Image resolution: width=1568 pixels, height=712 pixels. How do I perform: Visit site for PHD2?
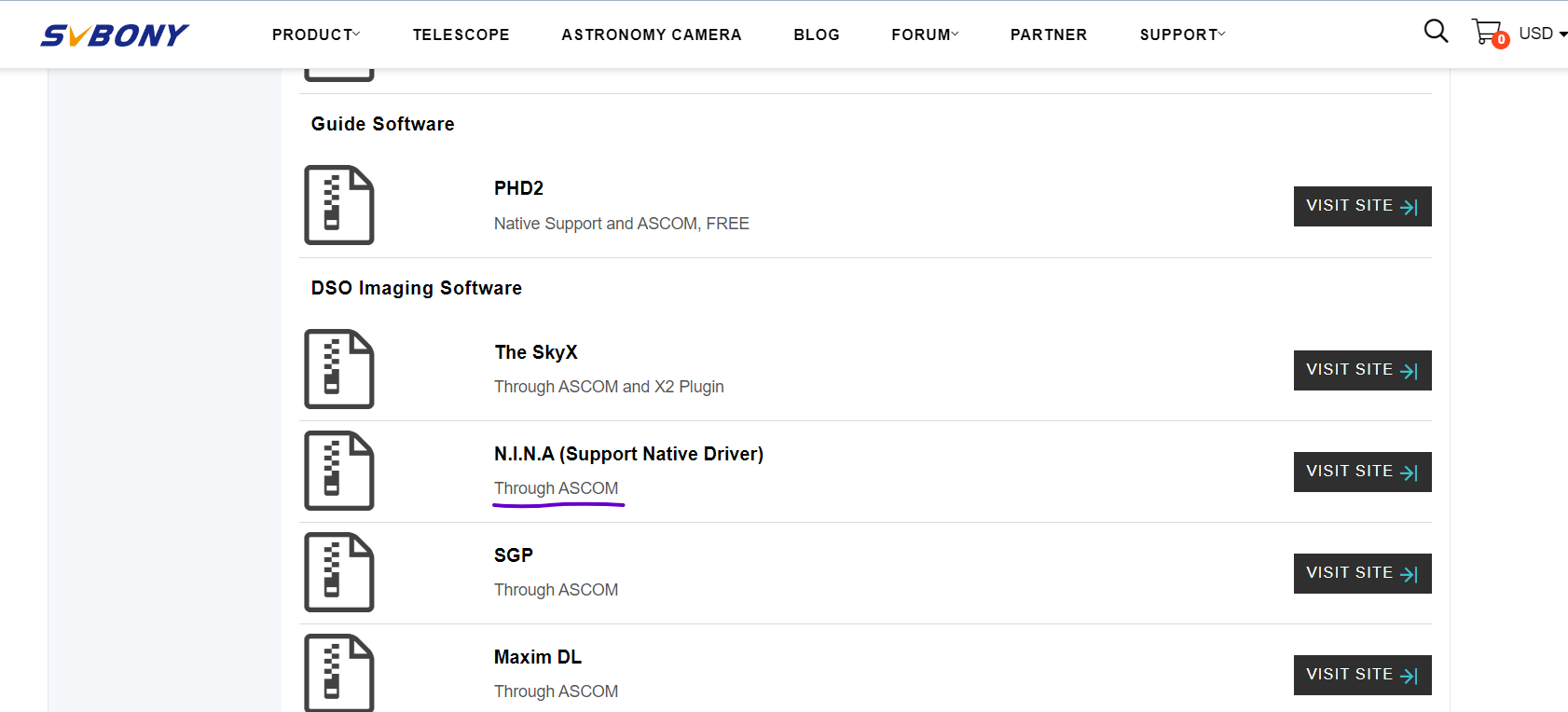pos(1362,206)
